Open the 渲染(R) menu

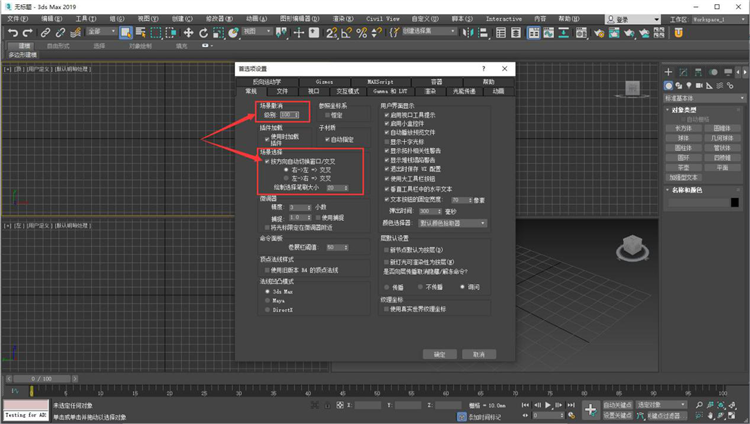(343, 19)
